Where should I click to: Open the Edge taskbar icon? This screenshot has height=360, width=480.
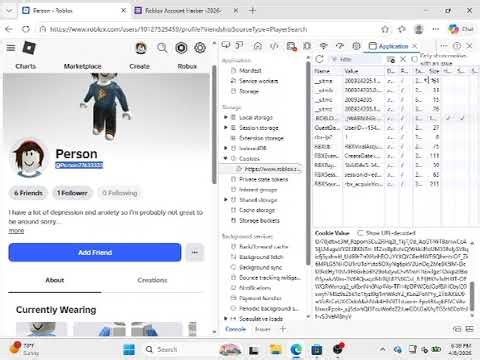[x=296, y=349]
